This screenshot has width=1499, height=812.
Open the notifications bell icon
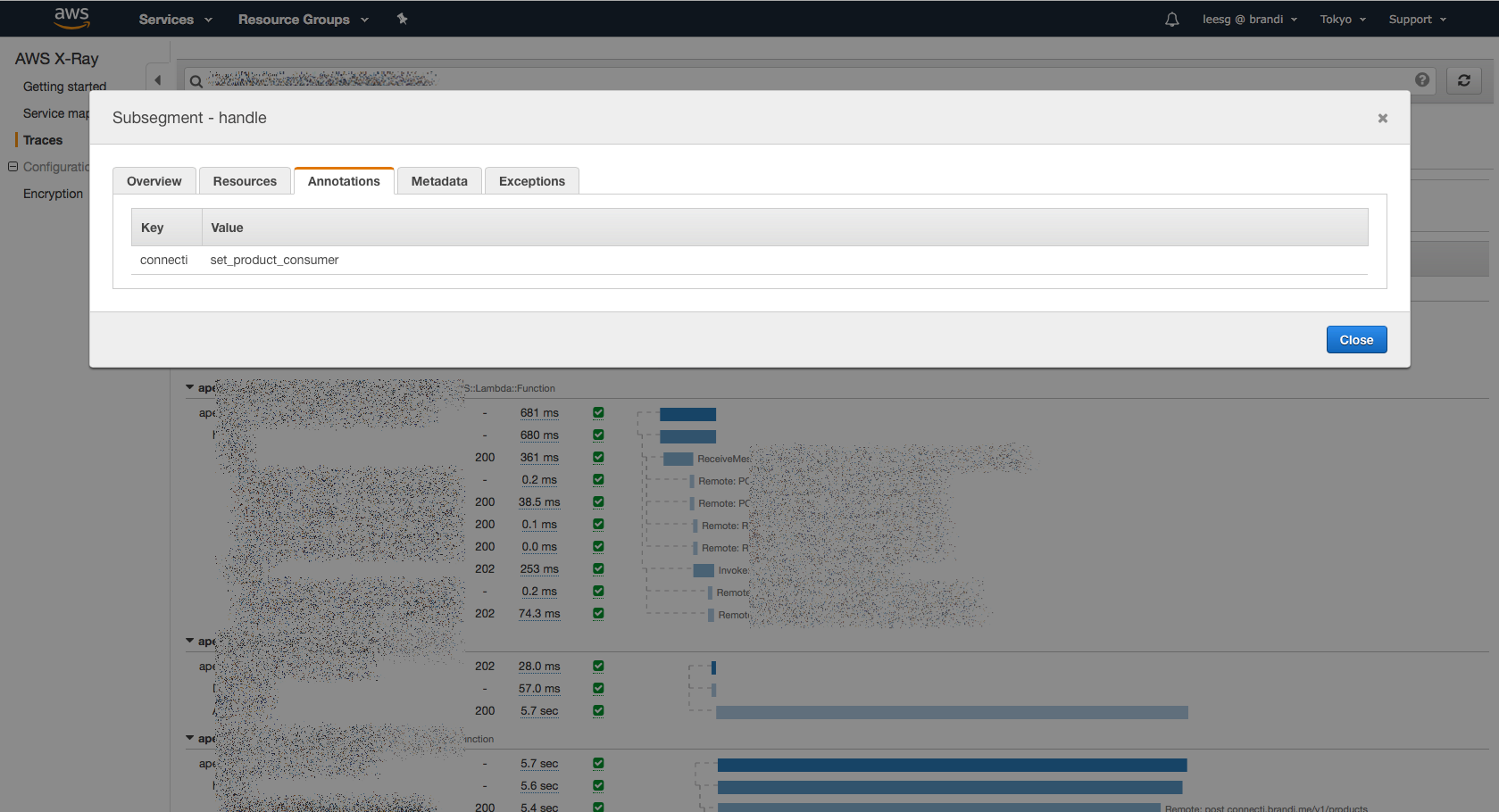[x=1171, y=20]
